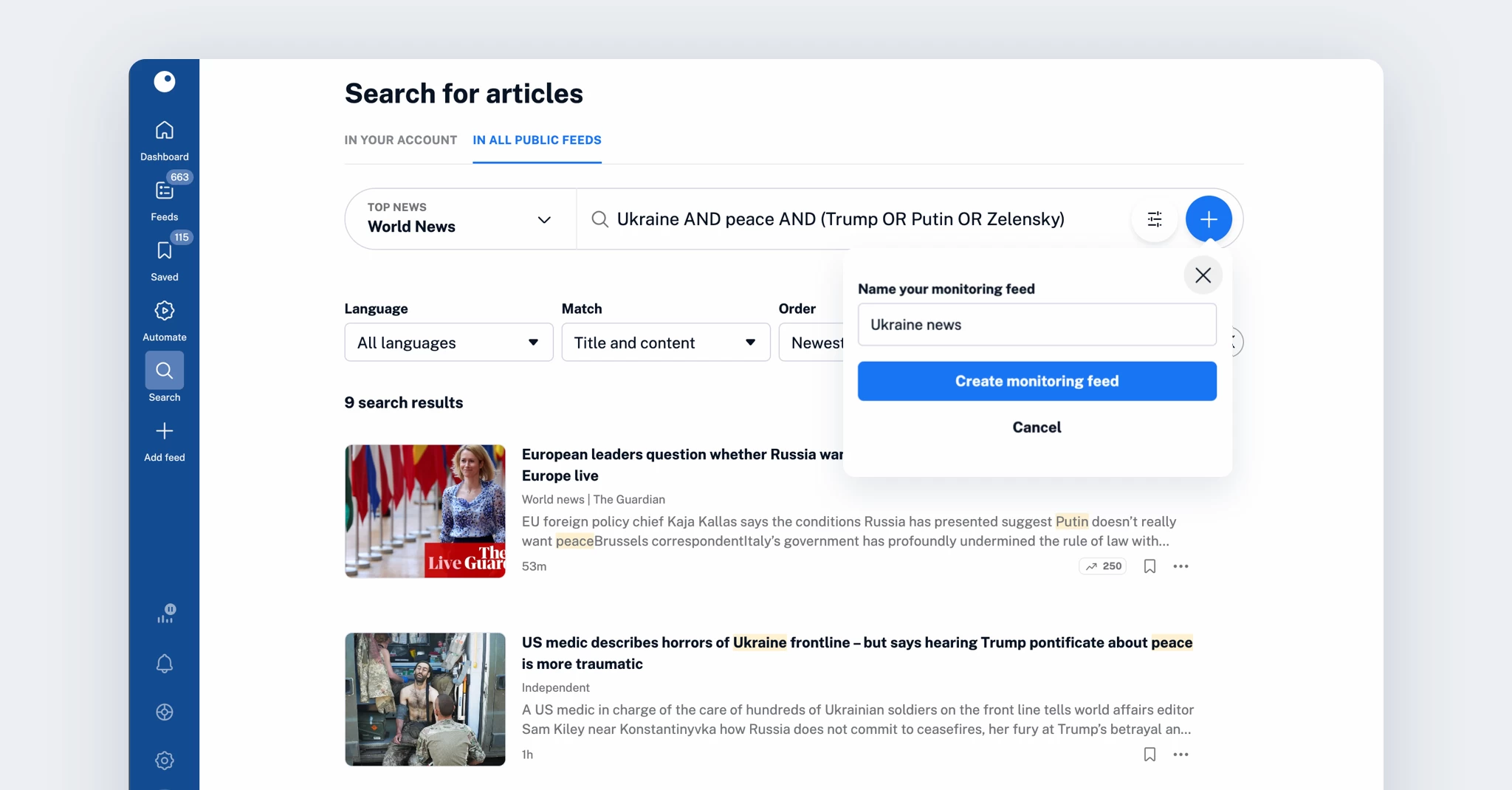This screenshot has width=1512, height=790.
Task: Click the blue plus create-feed button
Action: pyautogui.click(x=1209, y=219)
